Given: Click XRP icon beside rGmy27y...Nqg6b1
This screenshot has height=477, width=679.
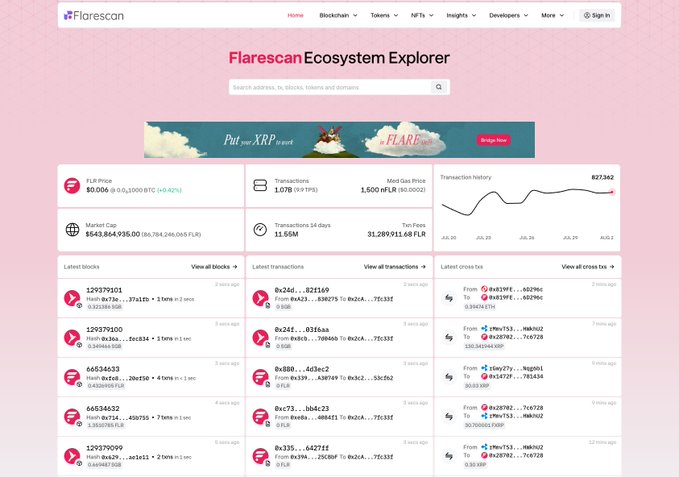Looking at the screenshot, I should tap(484, 368).
